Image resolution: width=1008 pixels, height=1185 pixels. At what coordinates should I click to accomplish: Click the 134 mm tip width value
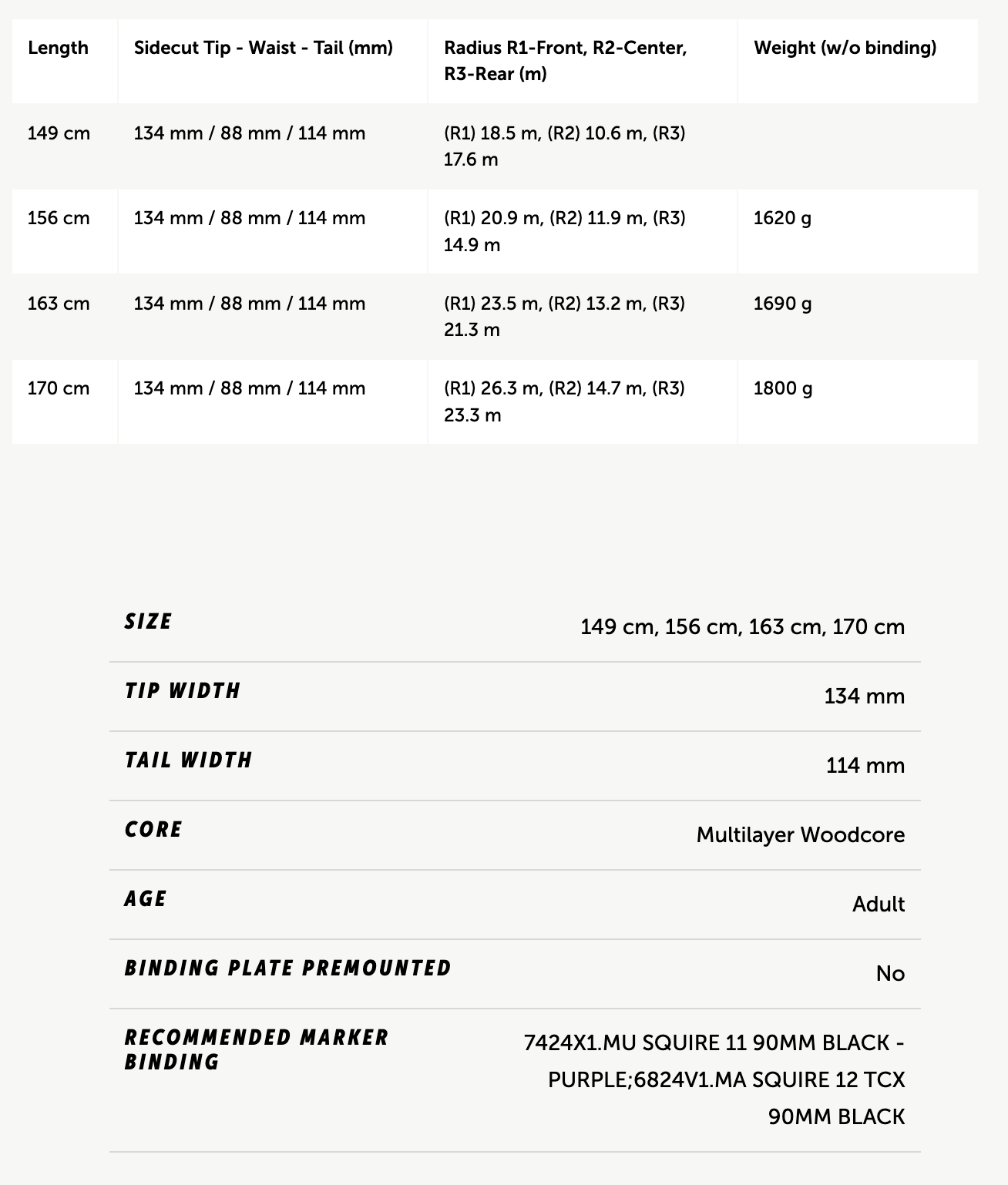tap(864, 697)
